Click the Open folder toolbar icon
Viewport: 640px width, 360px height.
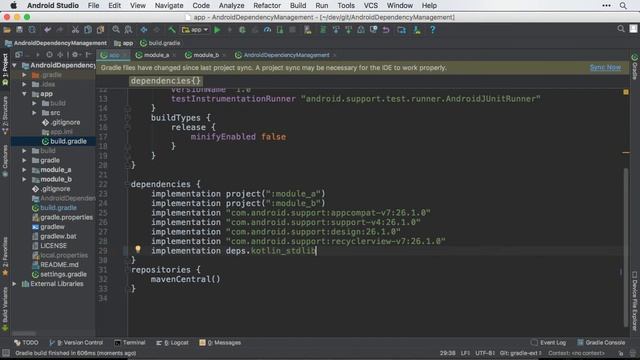click(x=7, y=30)
